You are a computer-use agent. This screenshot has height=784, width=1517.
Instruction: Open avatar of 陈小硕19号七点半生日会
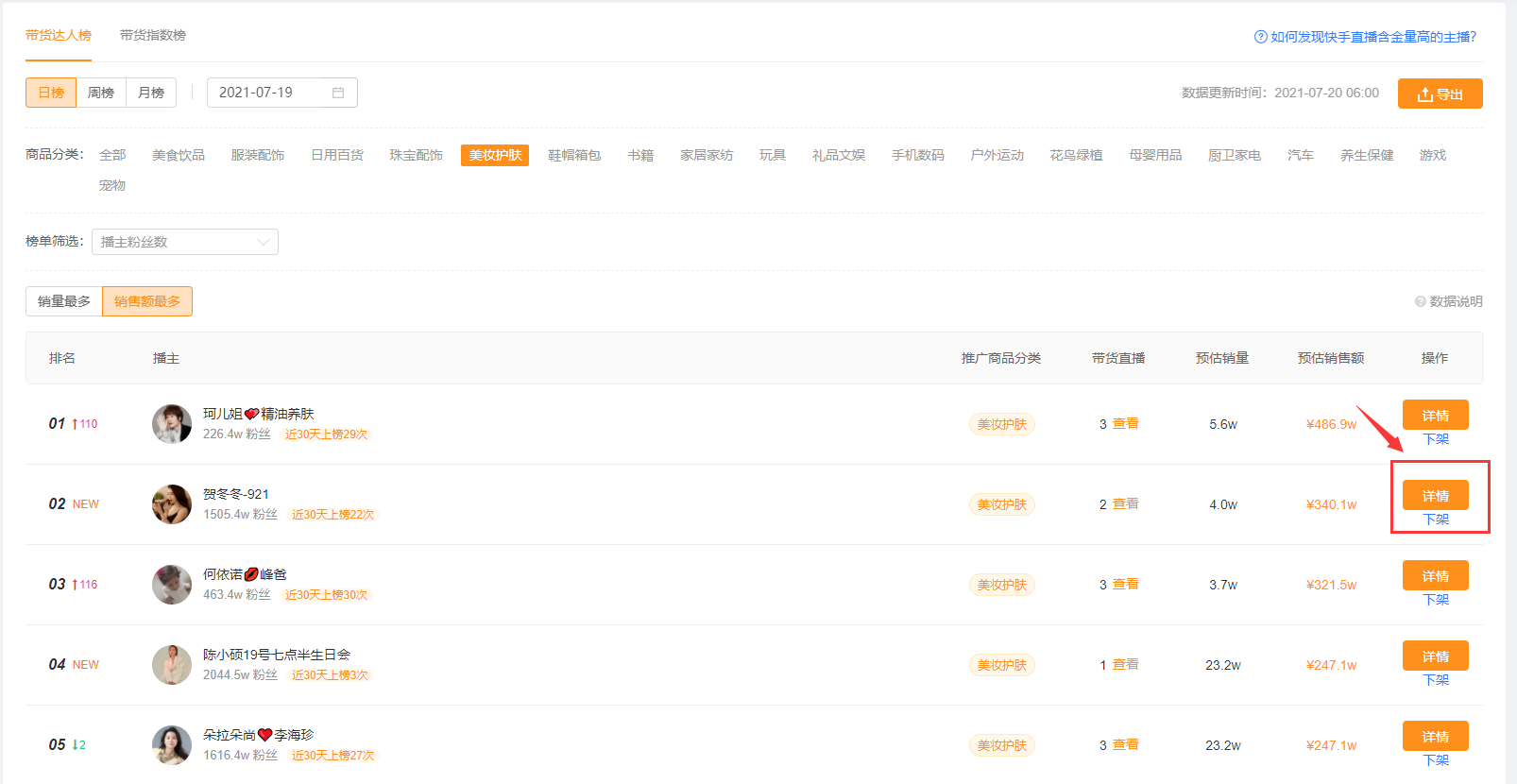click(x=172, y=665)
